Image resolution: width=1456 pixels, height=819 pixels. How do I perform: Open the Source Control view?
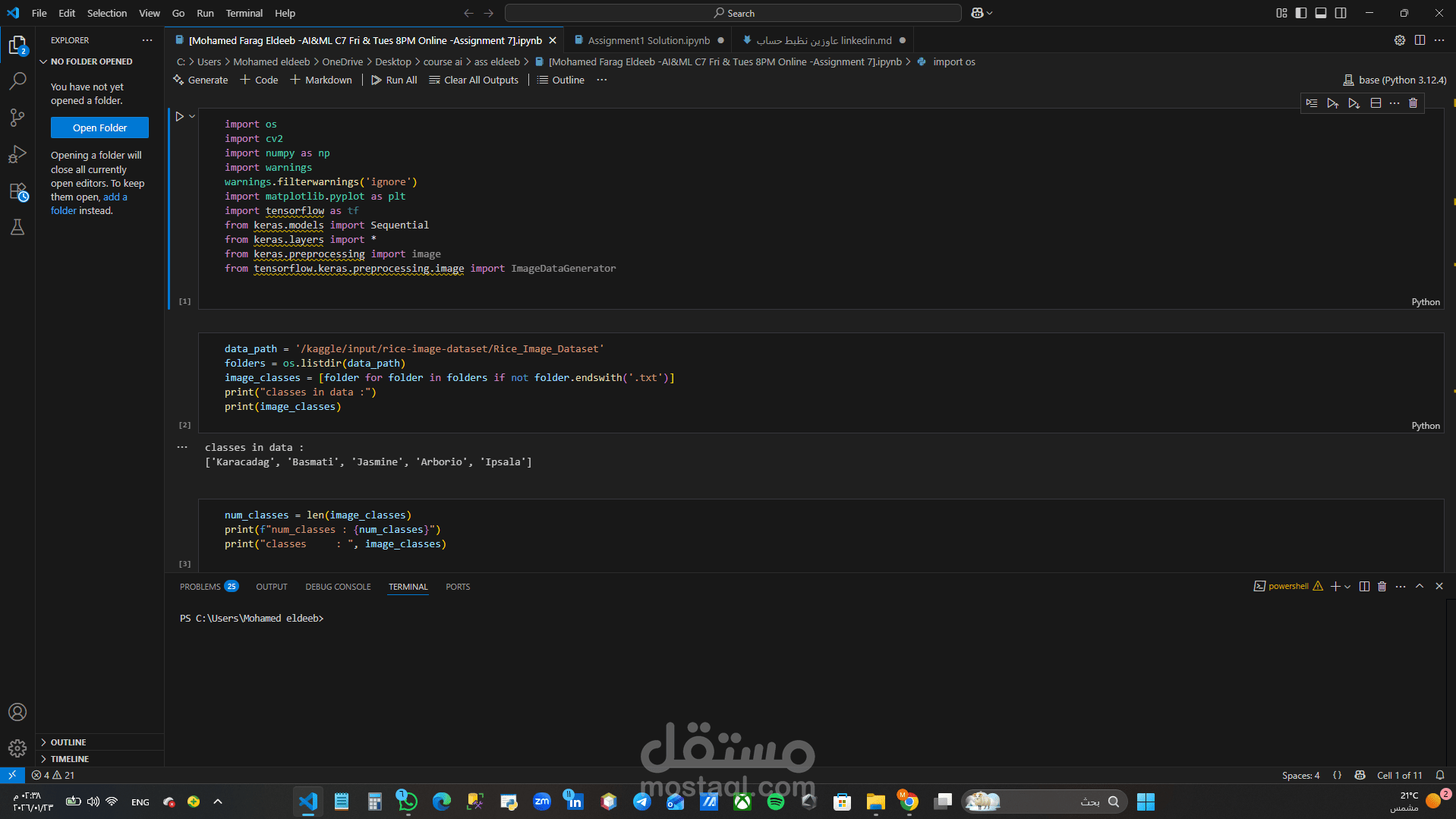pos(17,117)
